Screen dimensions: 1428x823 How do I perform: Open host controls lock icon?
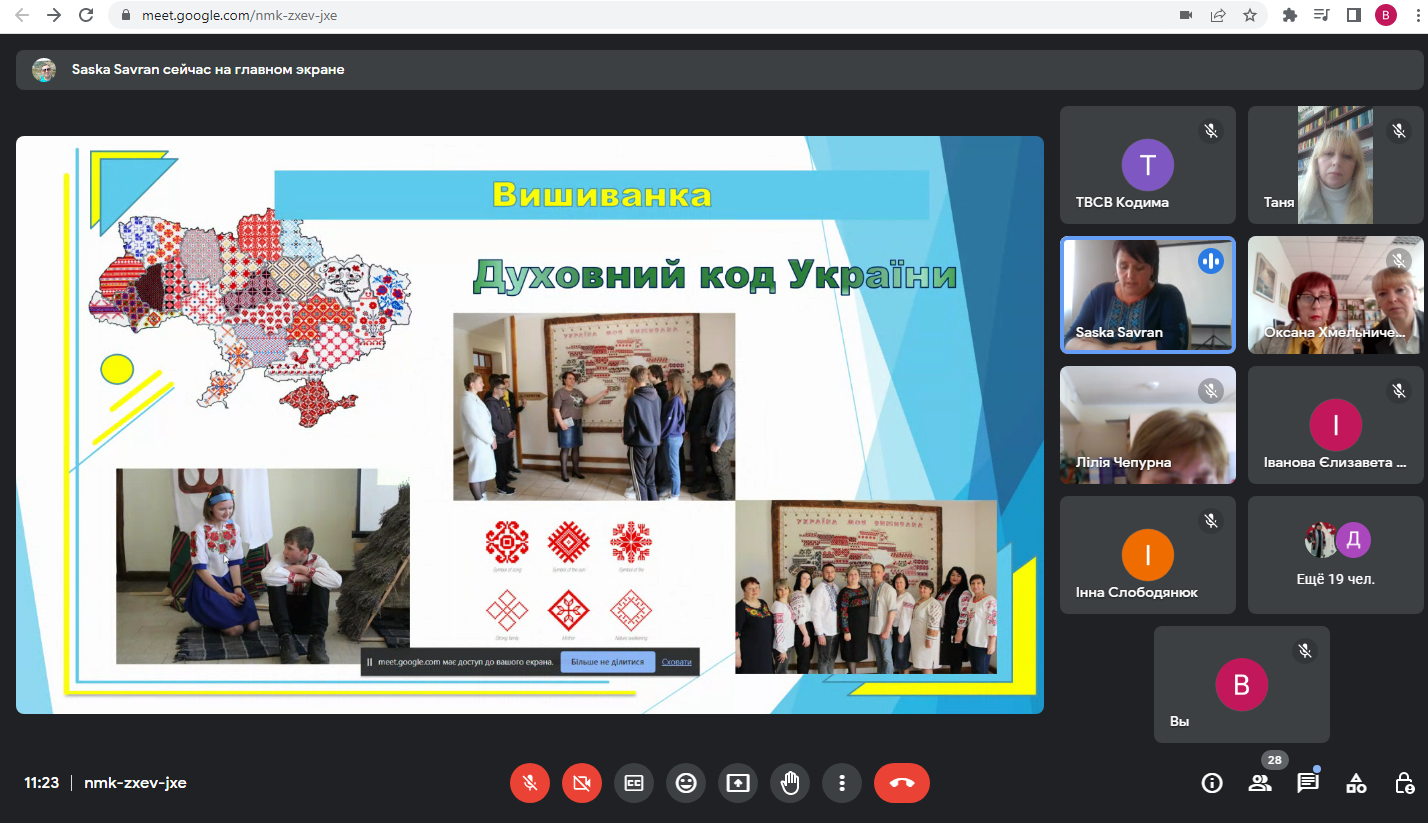[x=1404, y=783]
